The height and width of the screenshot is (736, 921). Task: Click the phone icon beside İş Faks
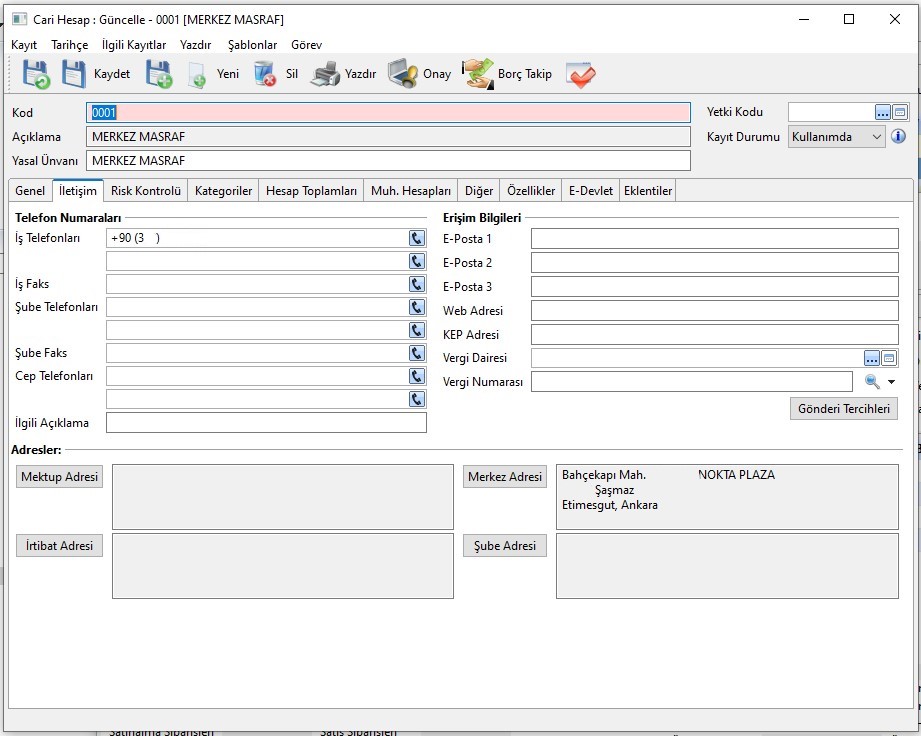417,284
